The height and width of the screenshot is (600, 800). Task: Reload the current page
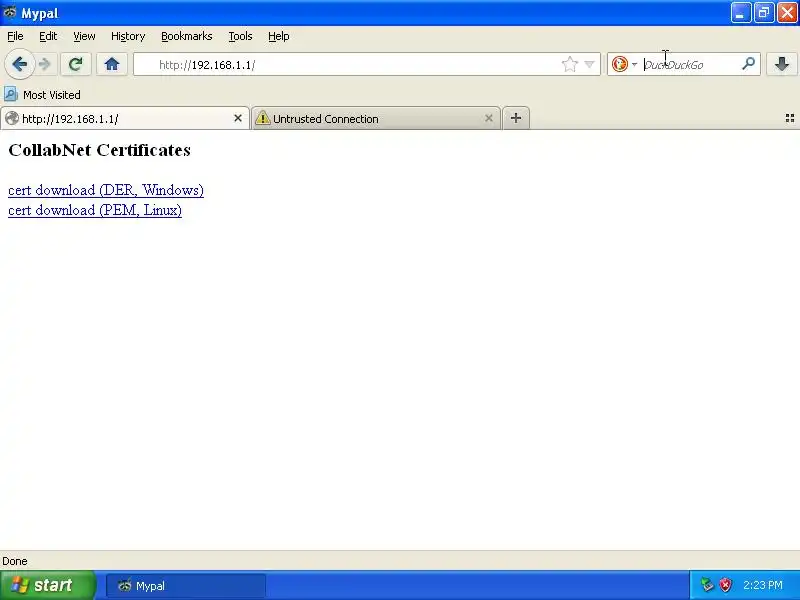76,64
